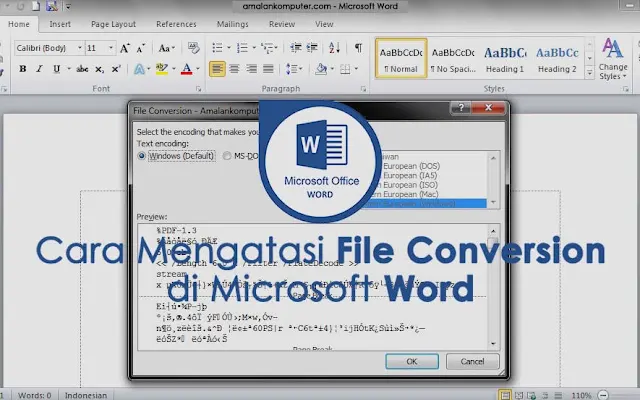This screenshot has height=400, width=640.
Task: Increase paragraph indent
Action: pos(312,48)
